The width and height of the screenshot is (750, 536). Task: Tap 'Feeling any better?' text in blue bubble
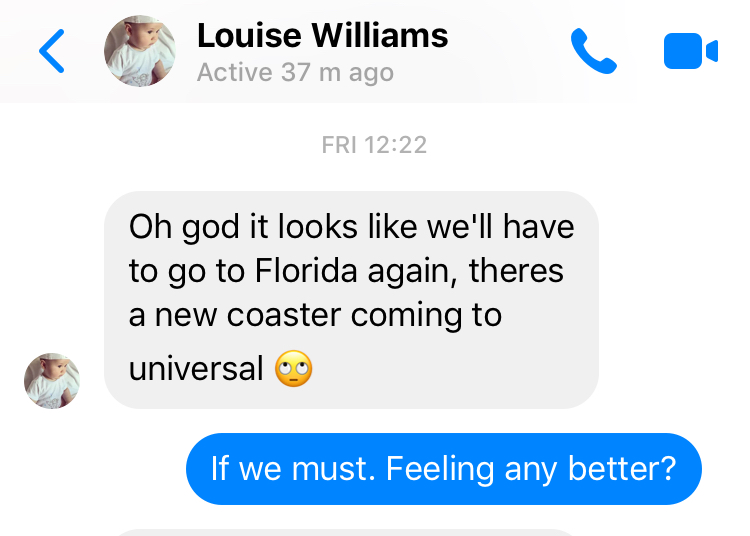point(531,469)
